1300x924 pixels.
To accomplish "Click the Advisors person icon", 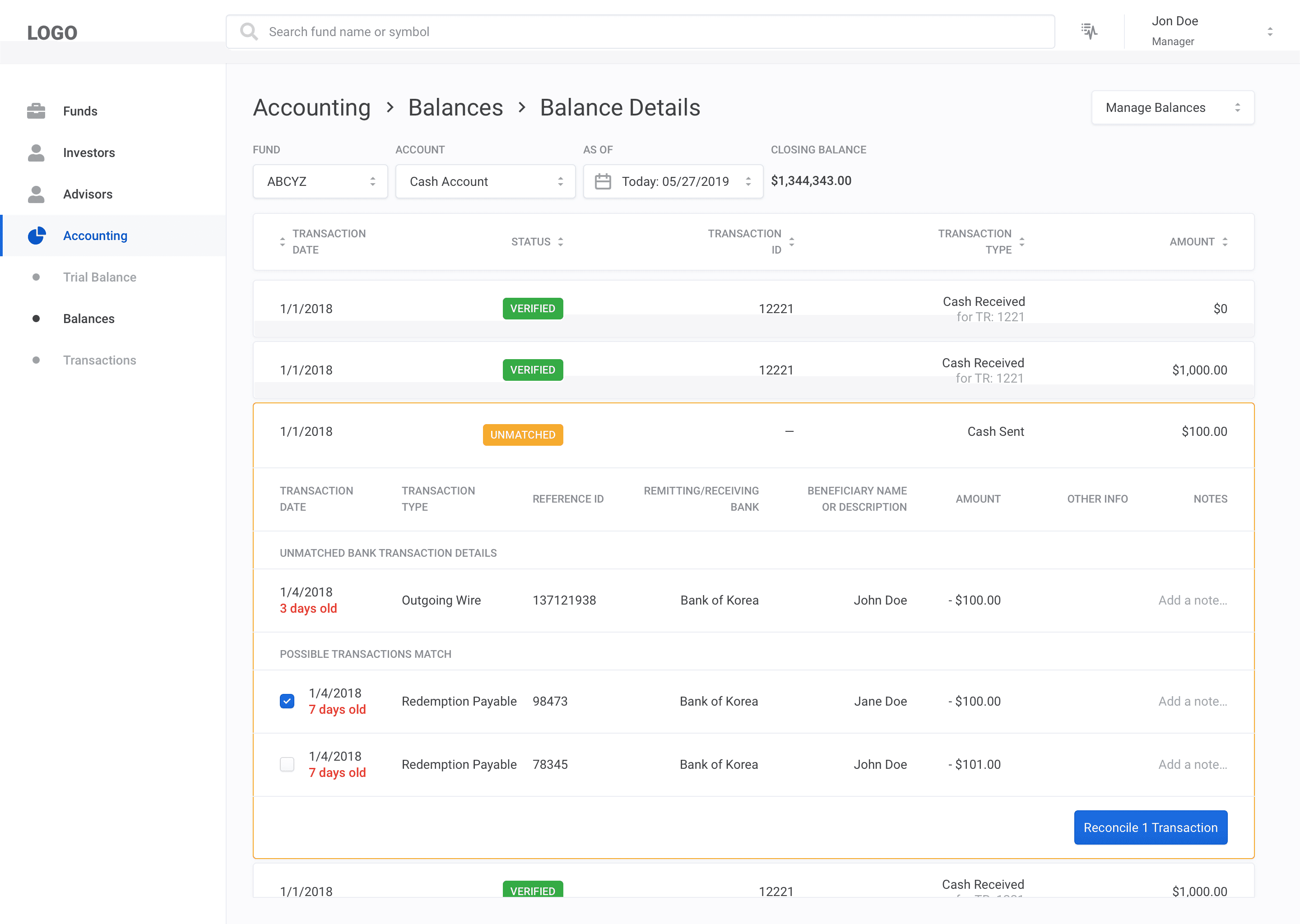I will click(x=36, y=194).
